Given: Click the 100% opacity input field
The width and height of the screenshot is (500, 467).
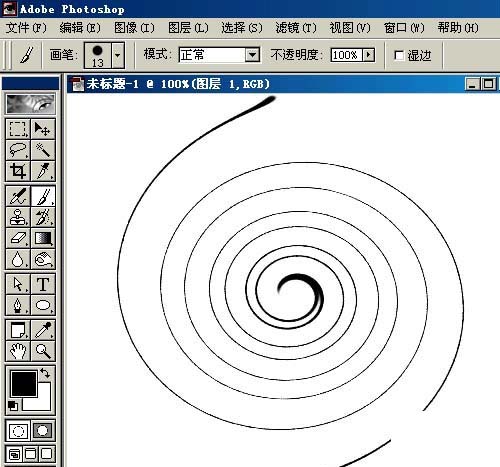Looking at the screenshot, I should 347,55.
